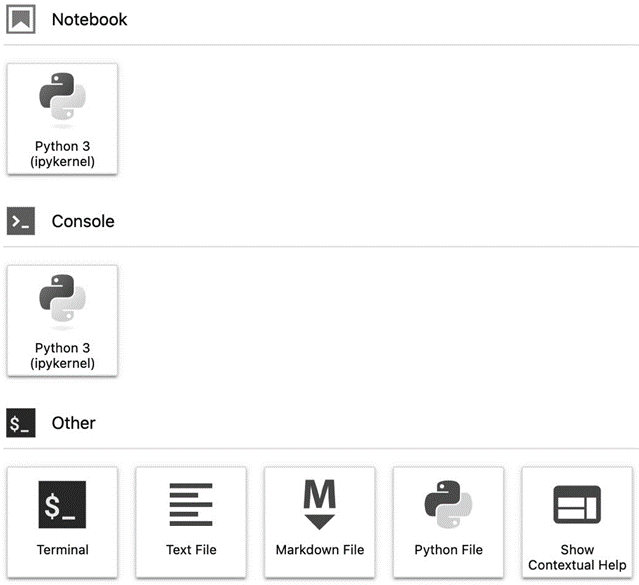639x585 pixels.
Task: Create a new Markdown File
Action: pos(320,522)
